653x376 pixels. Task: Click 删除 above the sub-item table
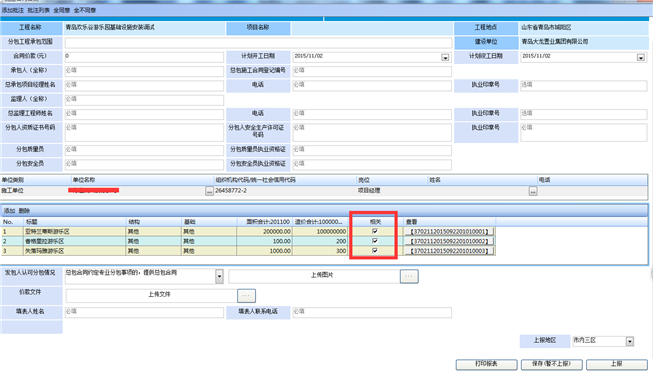point(24,211)
